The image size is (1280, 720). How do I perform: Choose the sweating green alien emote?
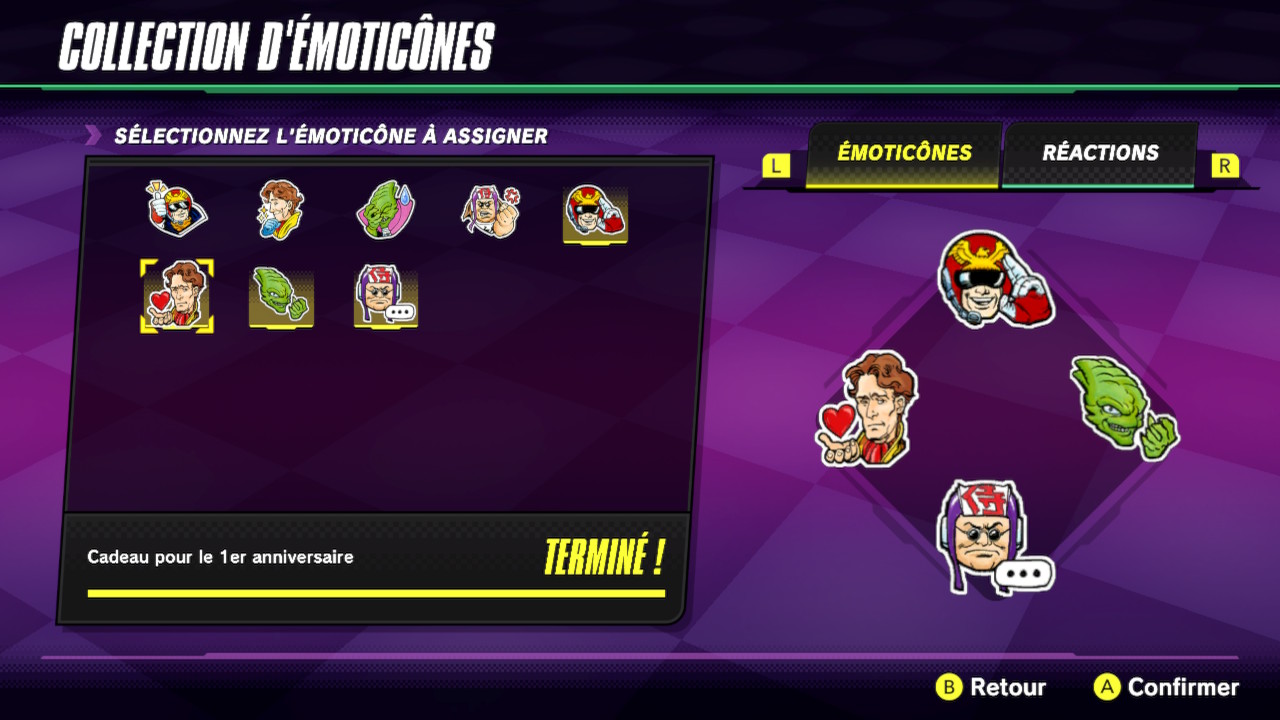pyautogui.click(x=385, y=210)
